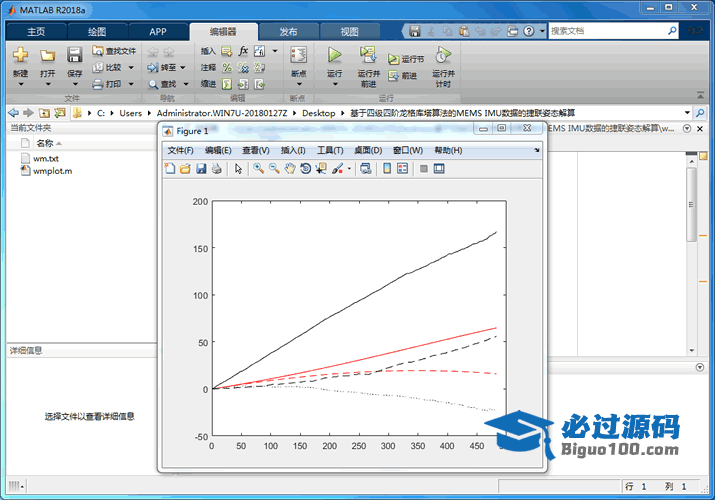715x500 pixels.
Task: Select the Data Cursor tool
Action: pos(321,169)
